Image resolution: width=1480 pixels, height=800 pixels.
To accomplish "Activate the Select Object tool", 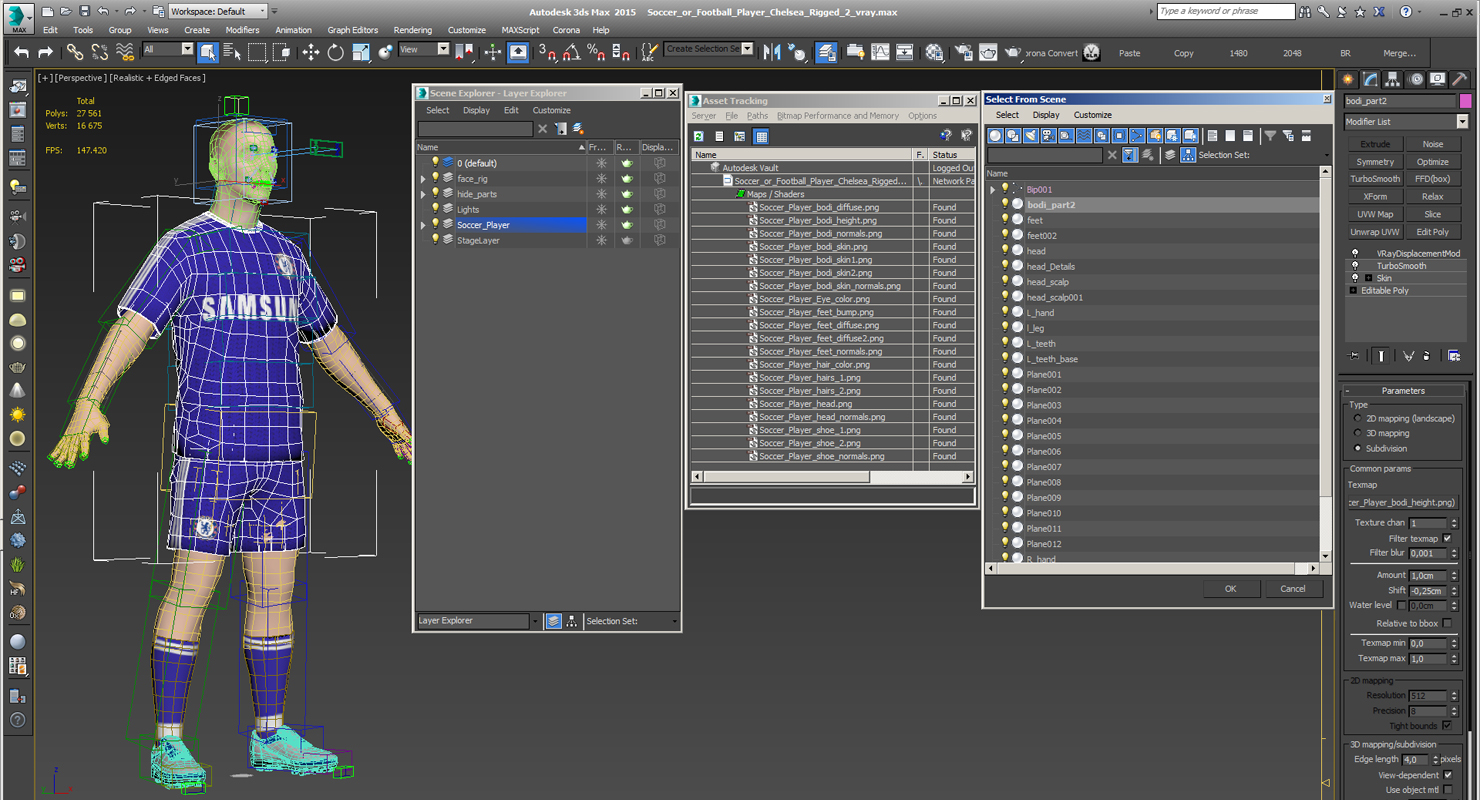I will [208, 52].
